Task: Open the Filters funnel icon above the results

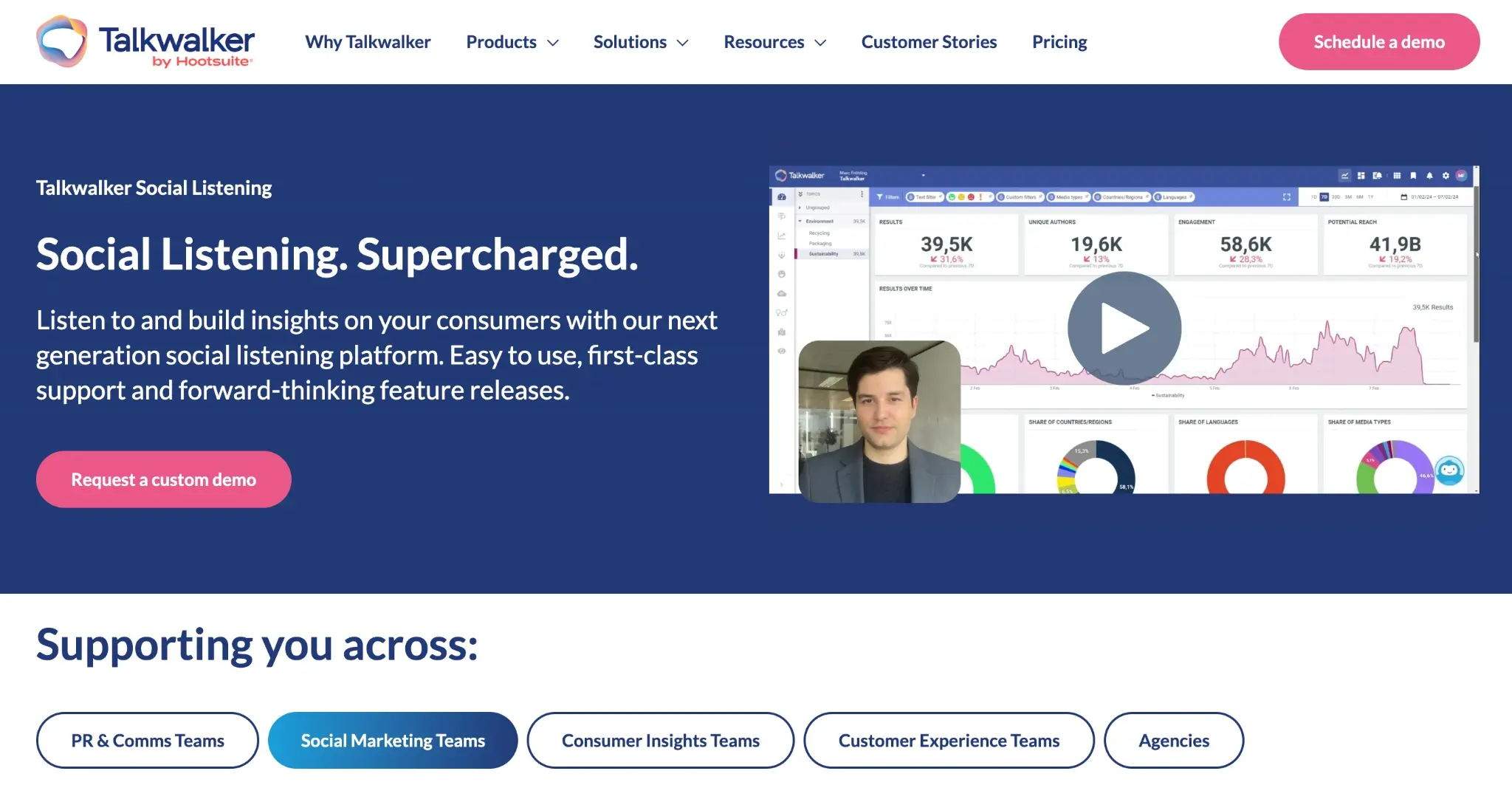Action: click(880, 196)
